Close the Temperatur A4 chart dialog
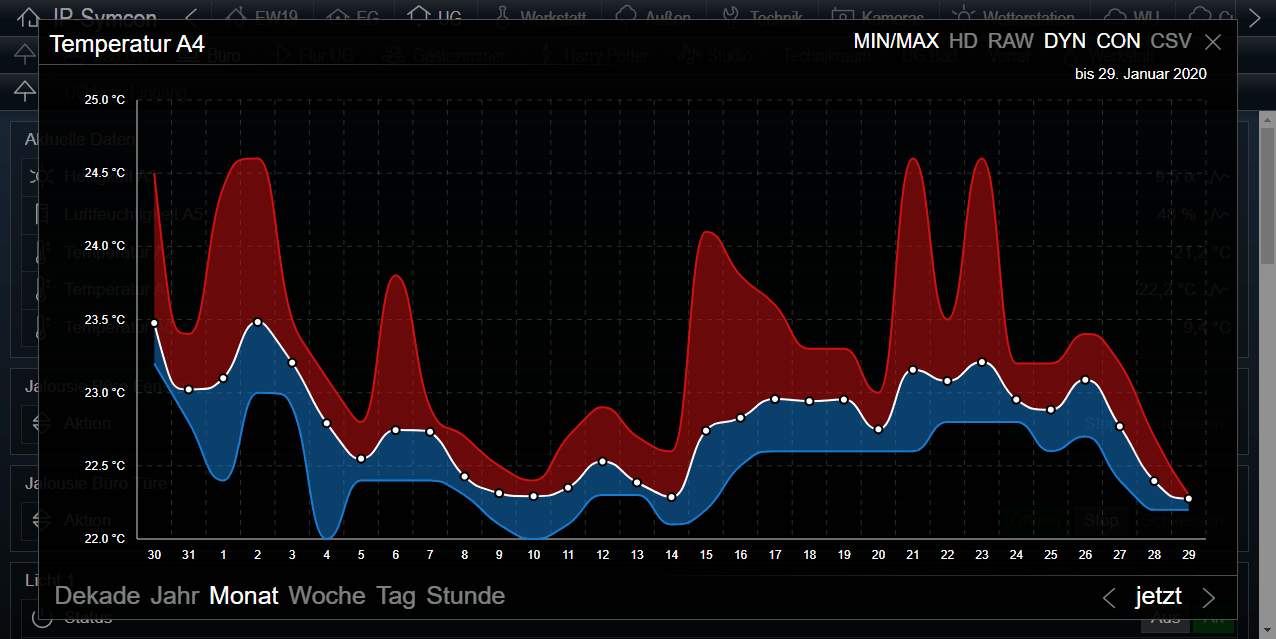Viewport: 1276px width, 639px height. point(1213,42)
